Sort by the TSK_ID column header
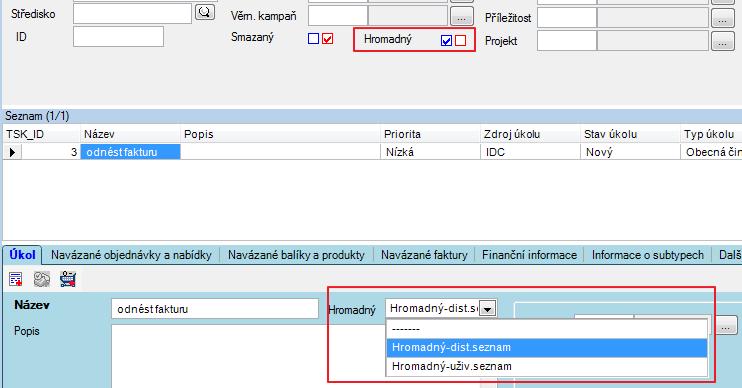742x388 pixels. coord(42,134)
